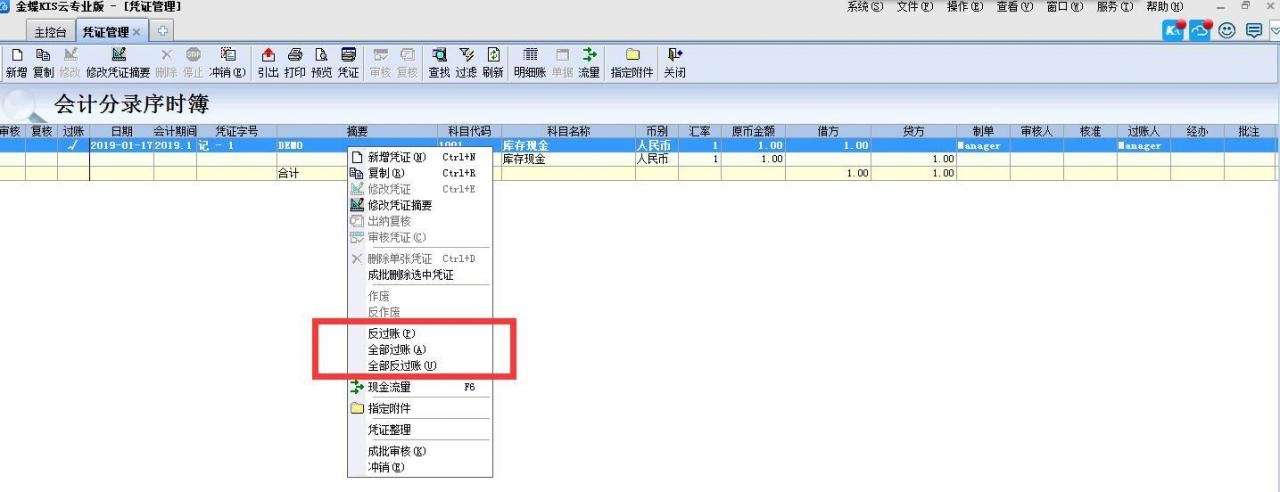Screen dimensions: 1280x492
Task: Choose 复制 in the context menu
Action: pos(419,173)
